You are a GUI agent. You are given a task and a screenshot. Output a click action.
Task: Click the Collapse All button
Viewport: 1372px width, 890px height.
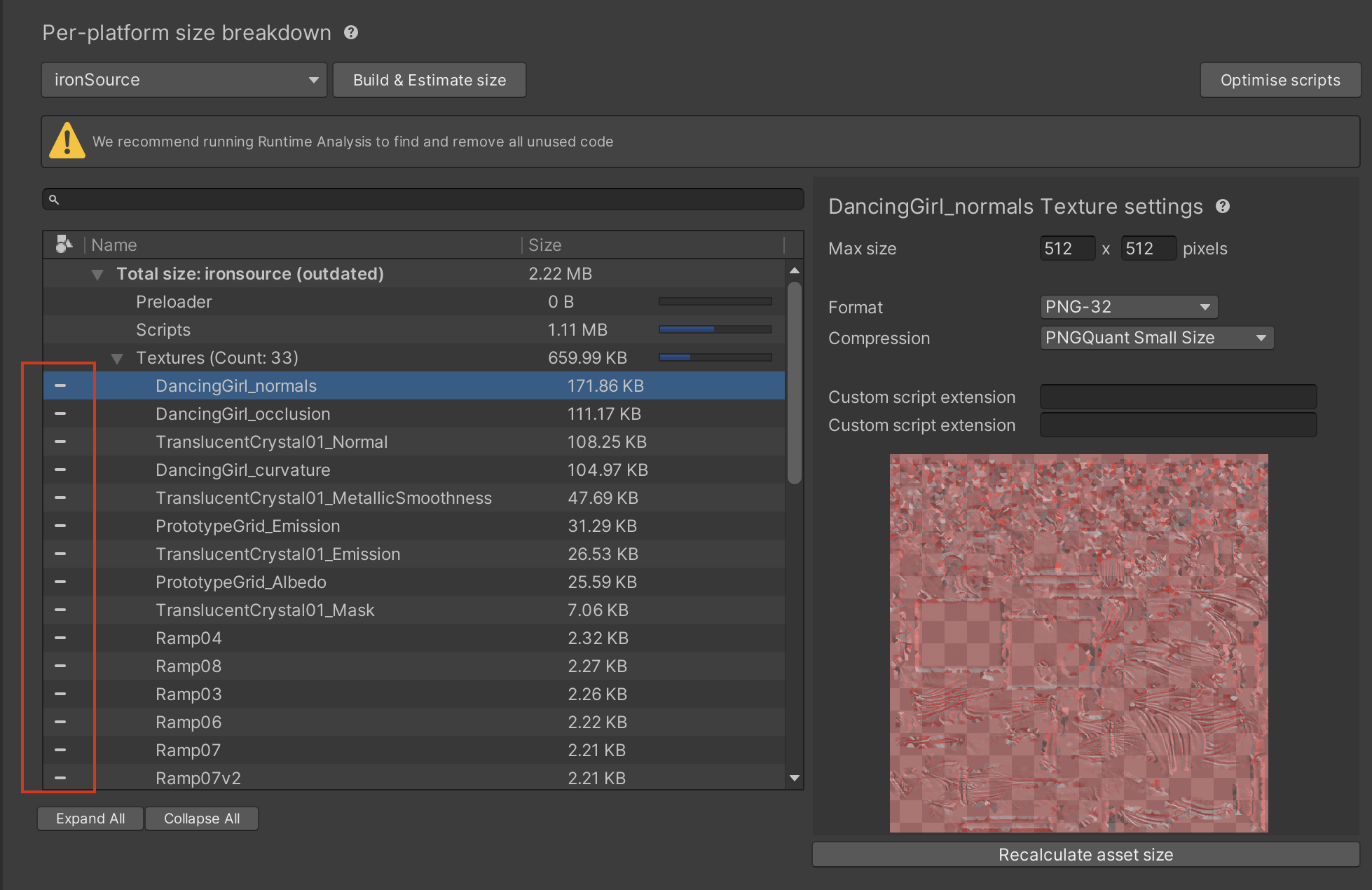(x=202, y=819)
